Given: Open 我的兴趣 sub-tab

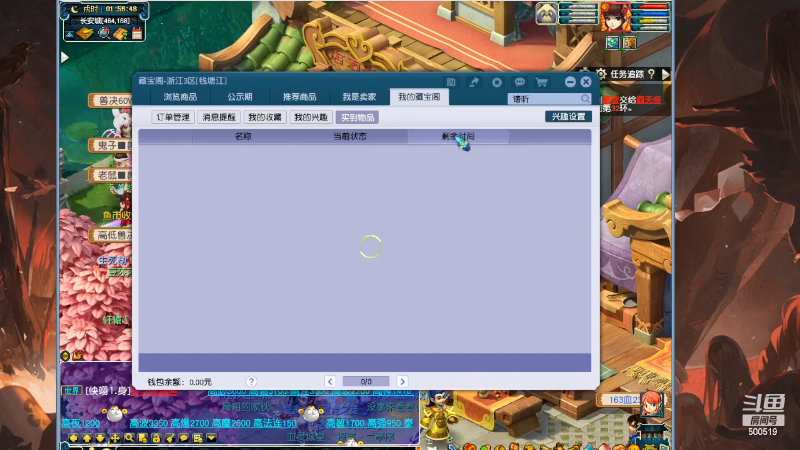Looking at the screenshot, I should click(x=311, y=117).
